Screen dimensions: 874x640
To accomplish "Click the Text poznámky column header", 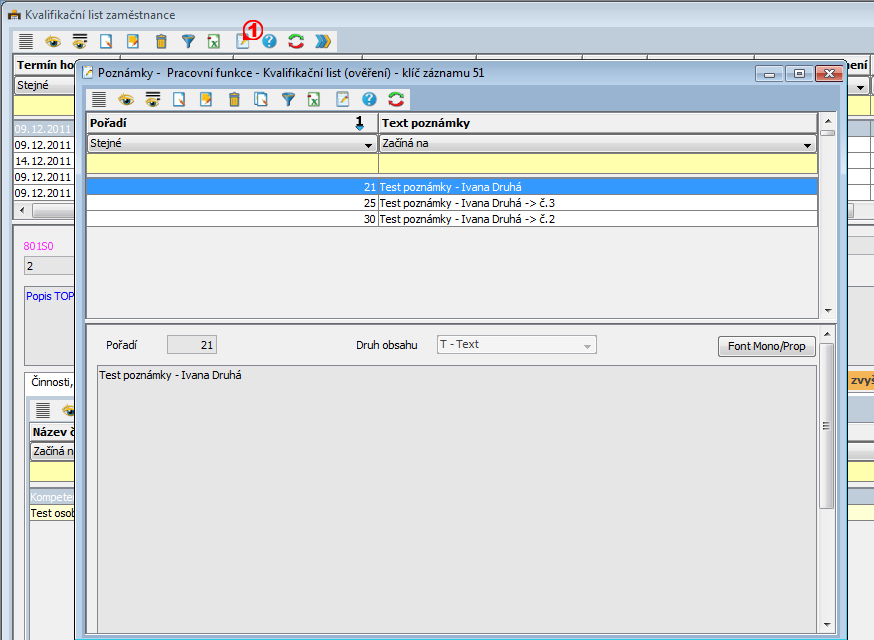I will 597,123.
